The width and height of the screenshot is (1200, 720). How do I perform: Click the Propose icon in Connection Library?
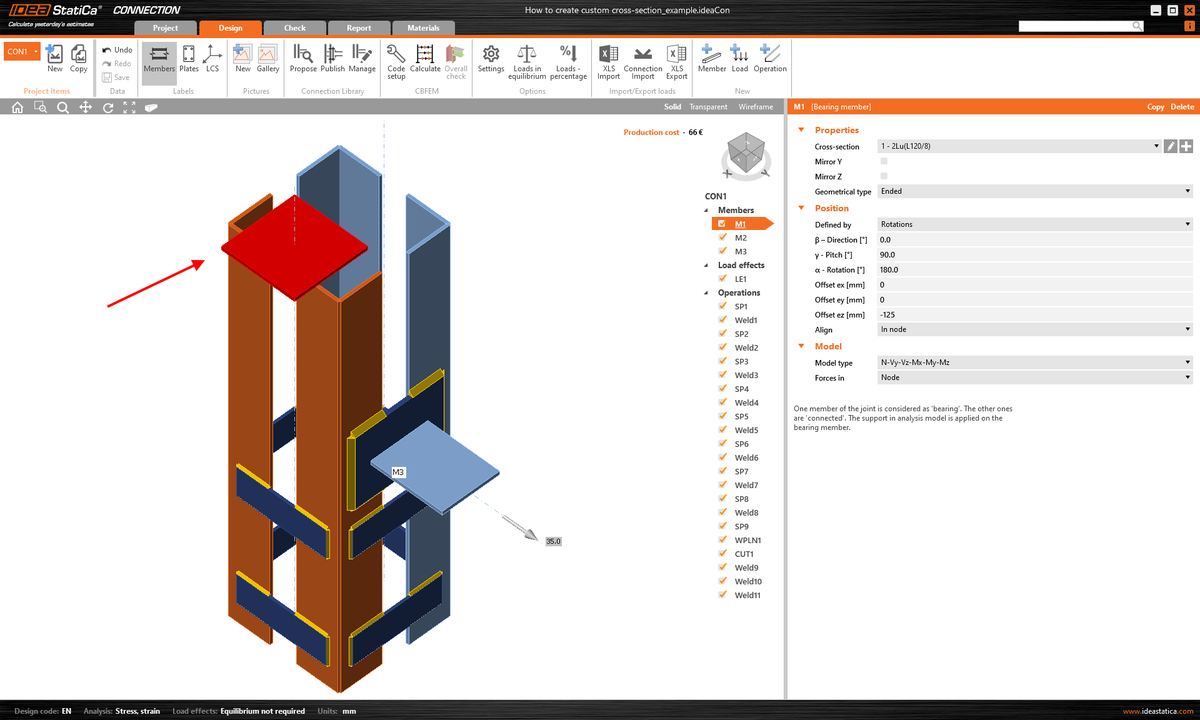pyautogui.click(x=303, y=60)
